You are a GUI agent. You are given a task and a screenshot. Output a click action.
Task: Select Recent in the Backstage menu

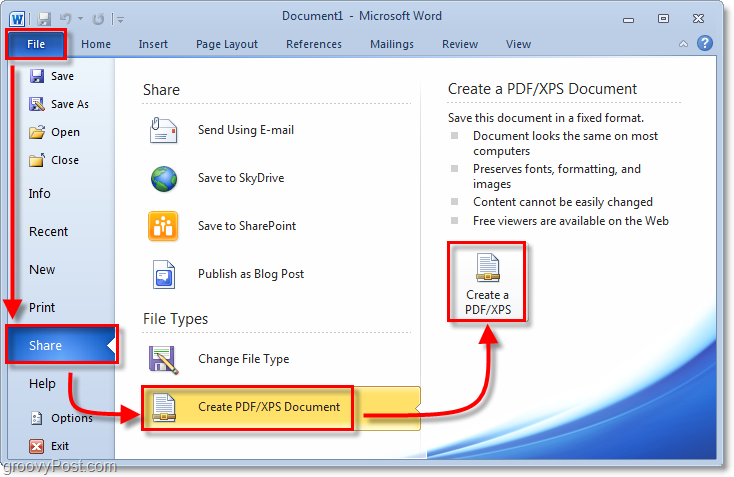click(x=49, y=232)
